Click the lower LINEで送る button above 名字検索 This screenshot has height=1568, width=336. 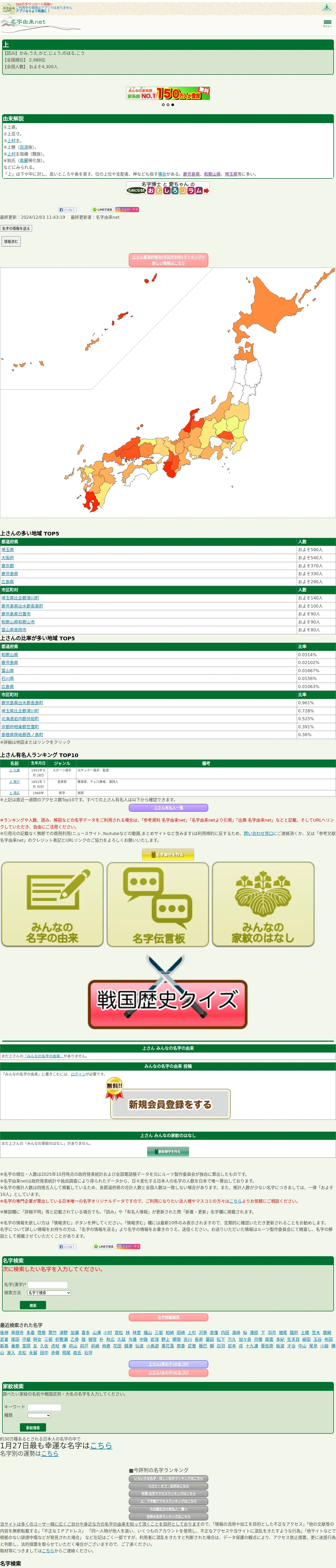click(x=104, y=1247)
